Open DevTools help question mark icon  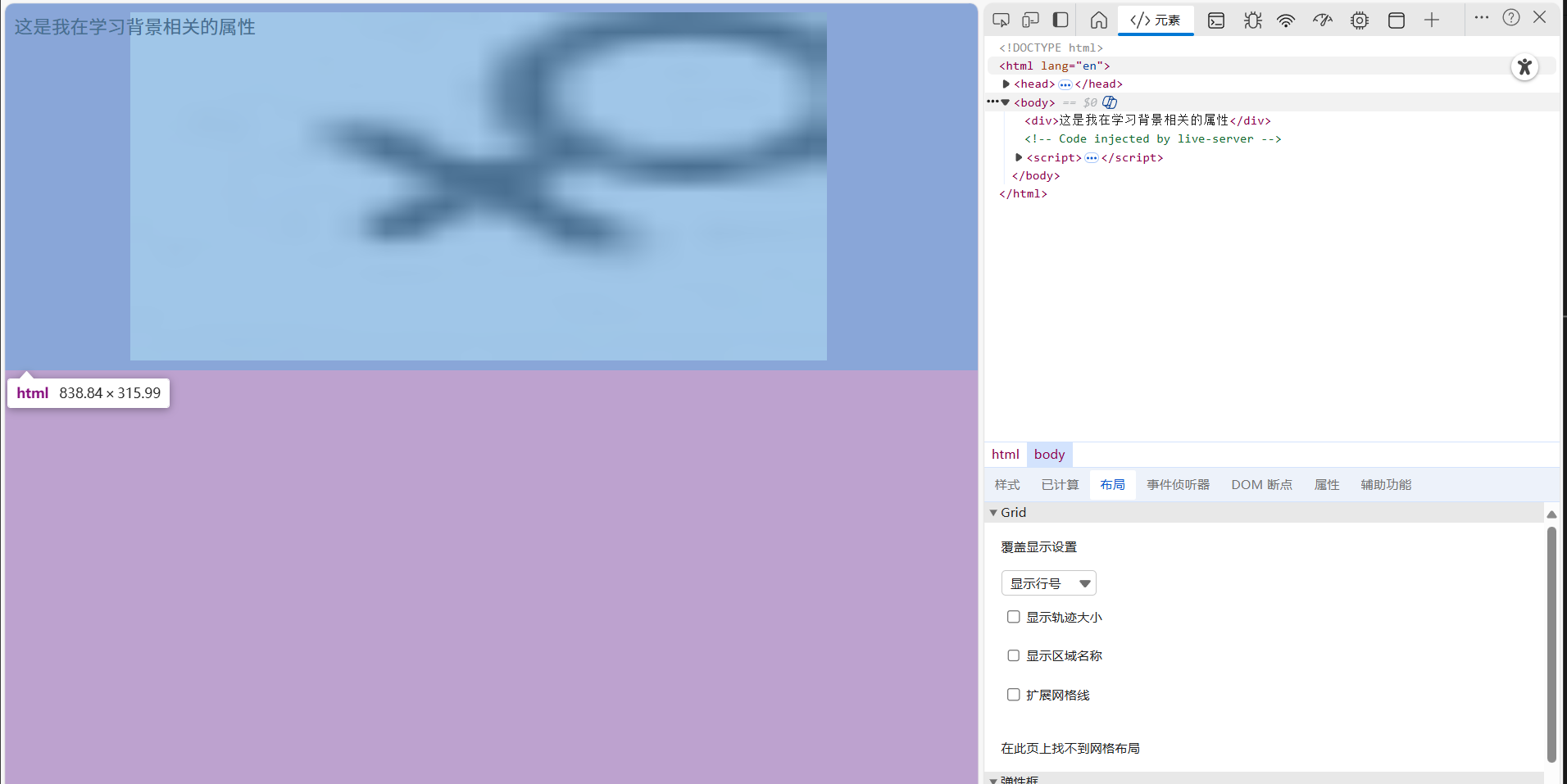[1511, 17]
